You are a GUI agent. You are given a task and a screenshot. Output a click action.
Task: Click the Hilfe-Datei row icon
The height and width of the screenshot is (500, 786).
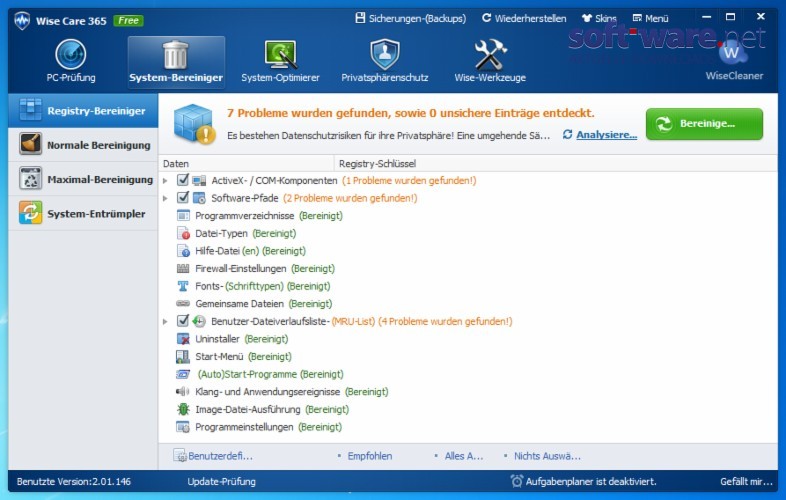pos(183,251)
